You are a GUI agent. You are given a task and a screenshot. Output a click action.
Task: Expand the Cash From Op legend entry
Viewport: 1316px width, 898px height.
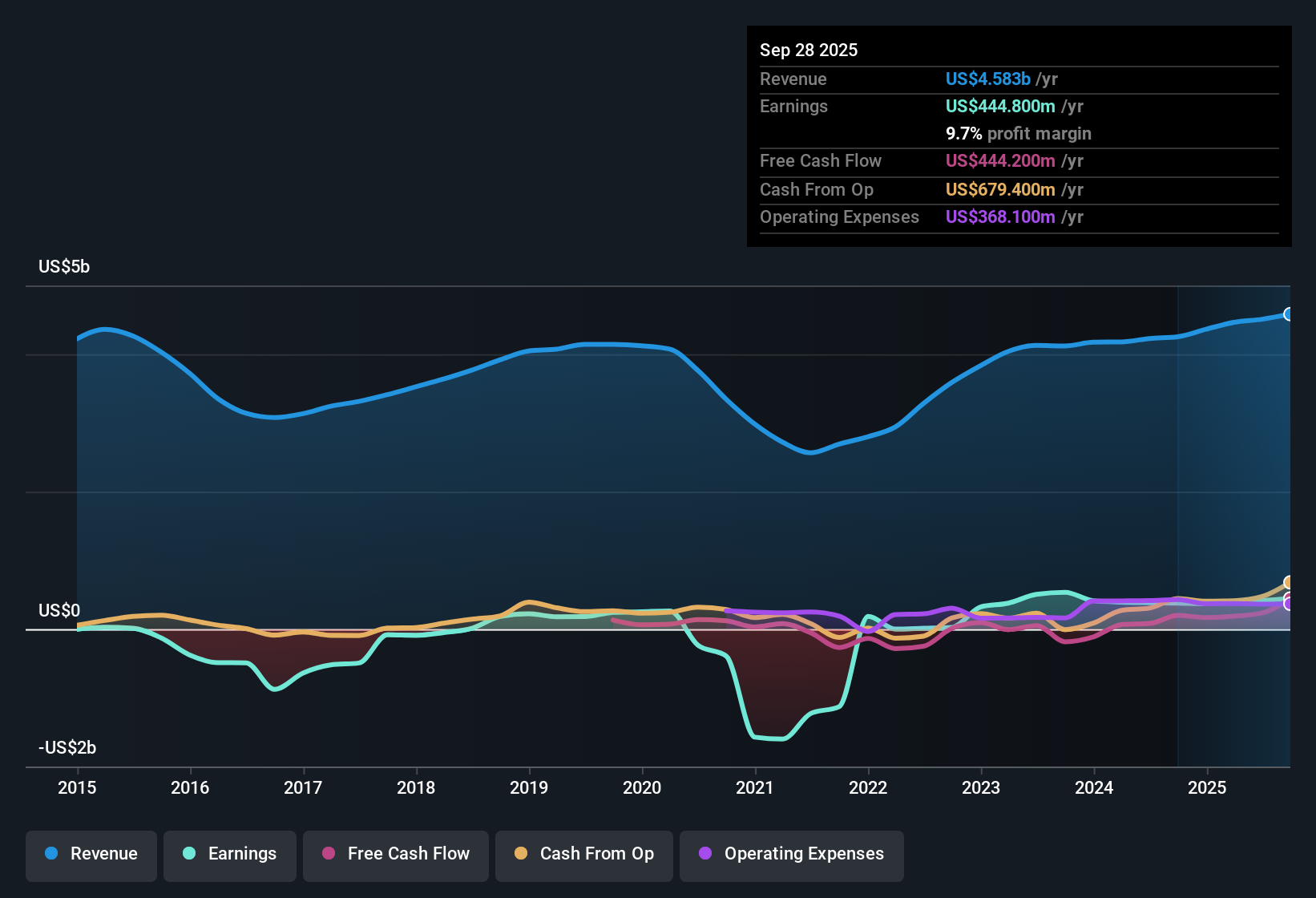(583, 854)
